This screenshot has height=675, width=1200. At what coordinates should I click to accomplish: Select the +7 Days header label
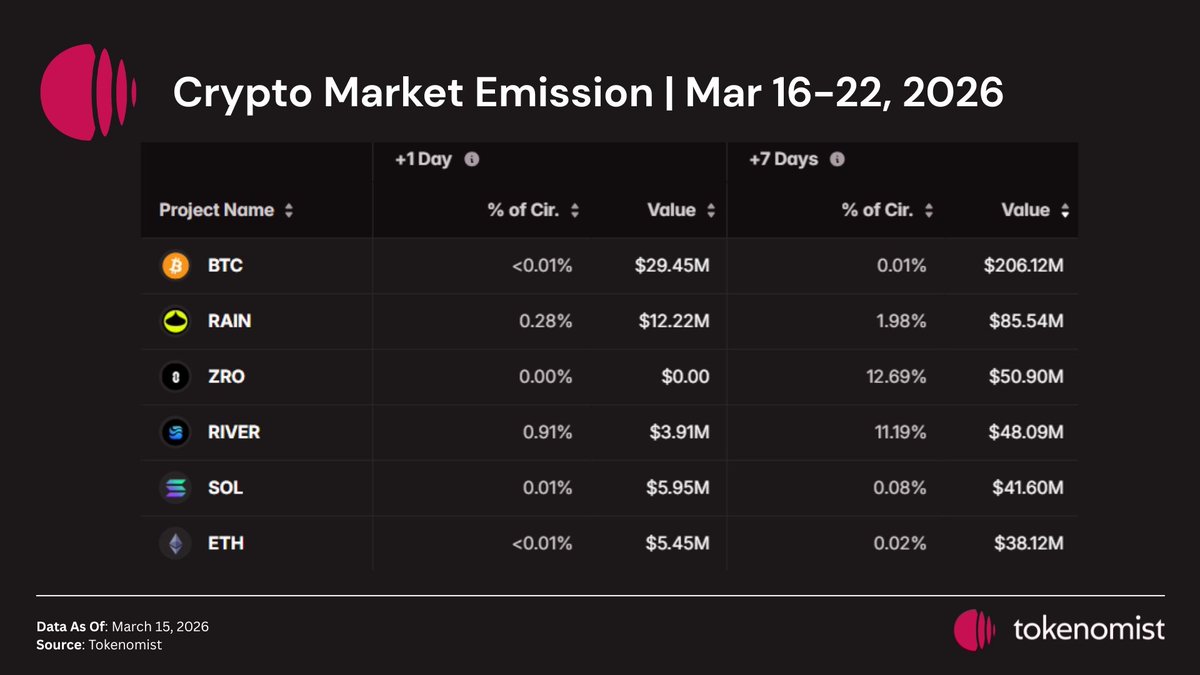pyautogui.click(x=783, y=159)
